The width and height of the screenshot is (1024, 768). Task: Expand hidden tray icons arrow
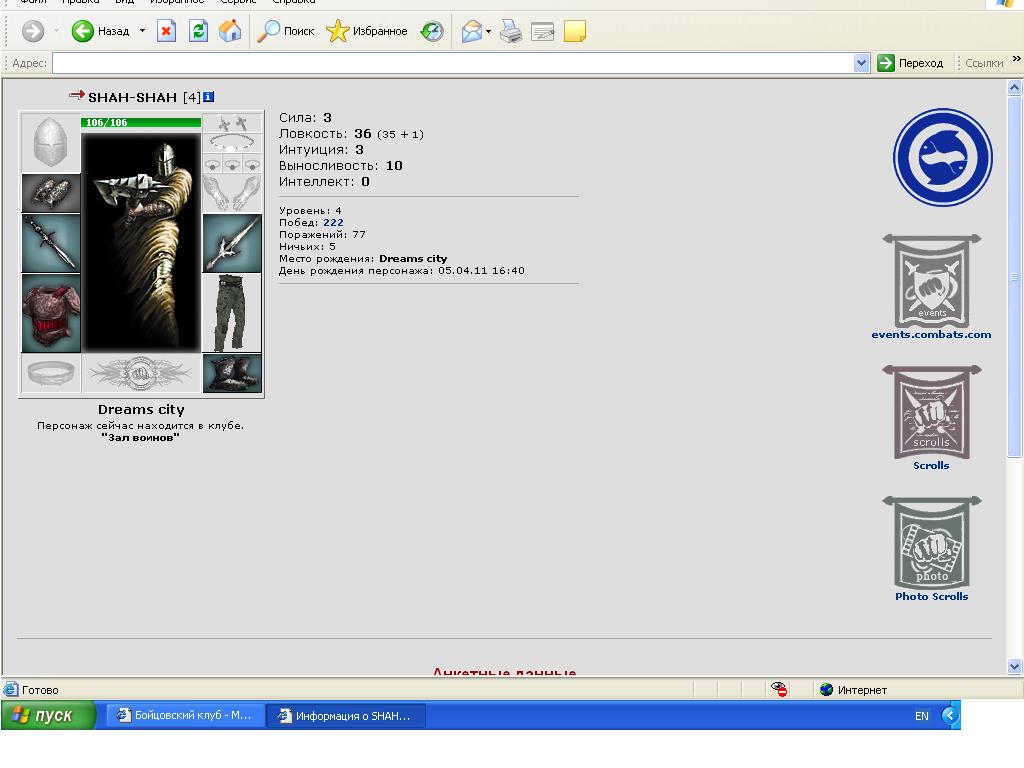950,716
